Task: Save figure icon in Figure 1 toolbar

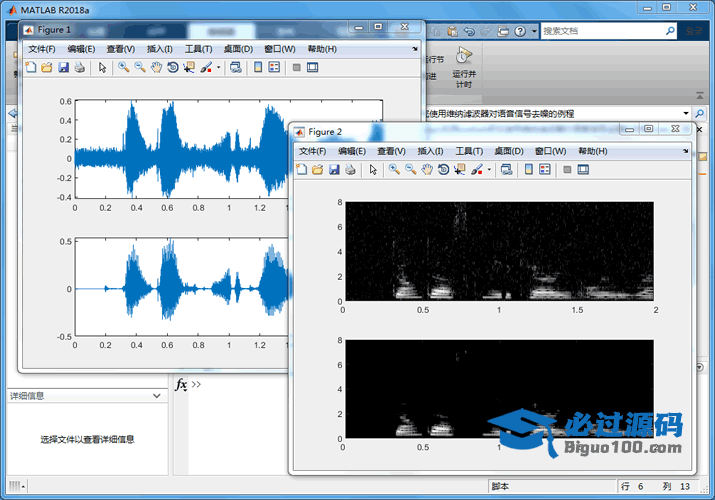Action: [63, 67]
